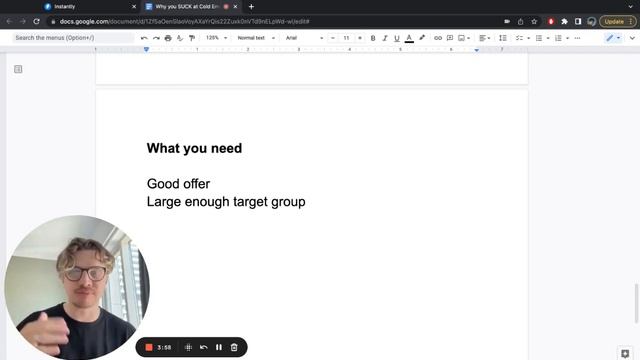Open line and paragraph spacing
The height and width of the screenshot is (360, 640).
(x=503, y=38)
